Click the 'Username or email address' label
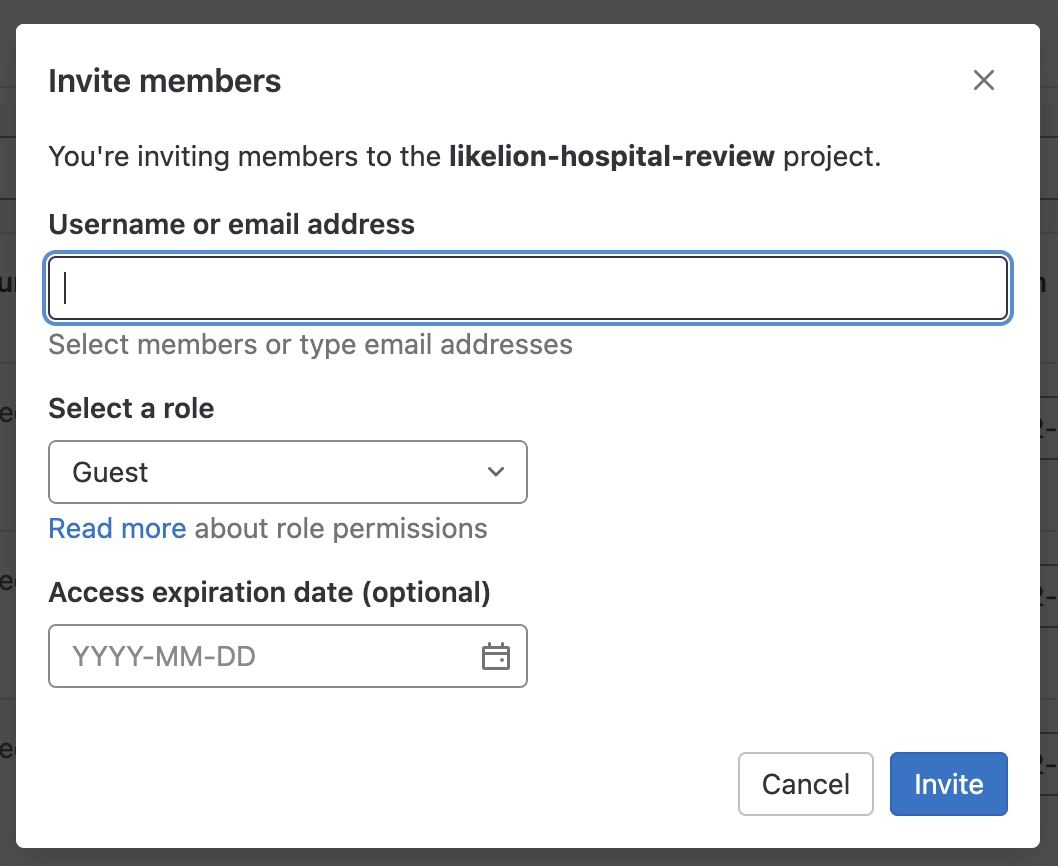 [x=231, y=224]
